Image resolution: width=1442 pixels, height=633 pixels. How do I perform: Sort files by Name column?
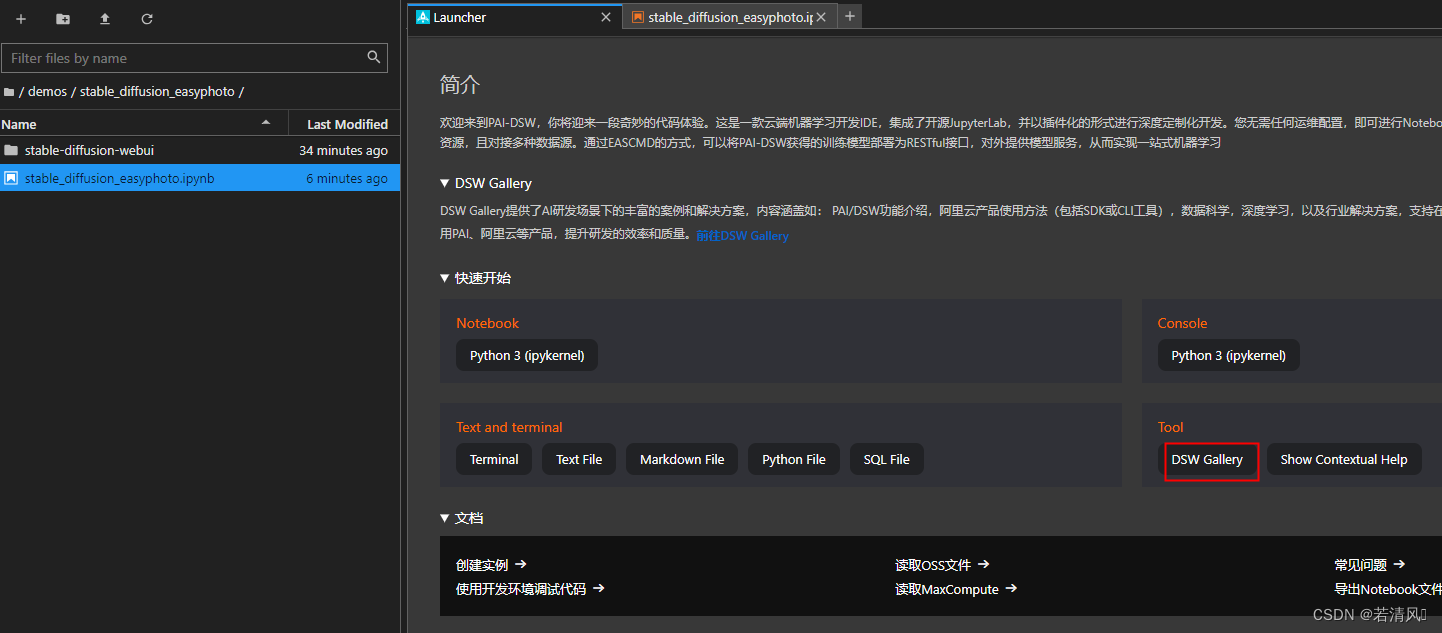(x=144, y=124)
